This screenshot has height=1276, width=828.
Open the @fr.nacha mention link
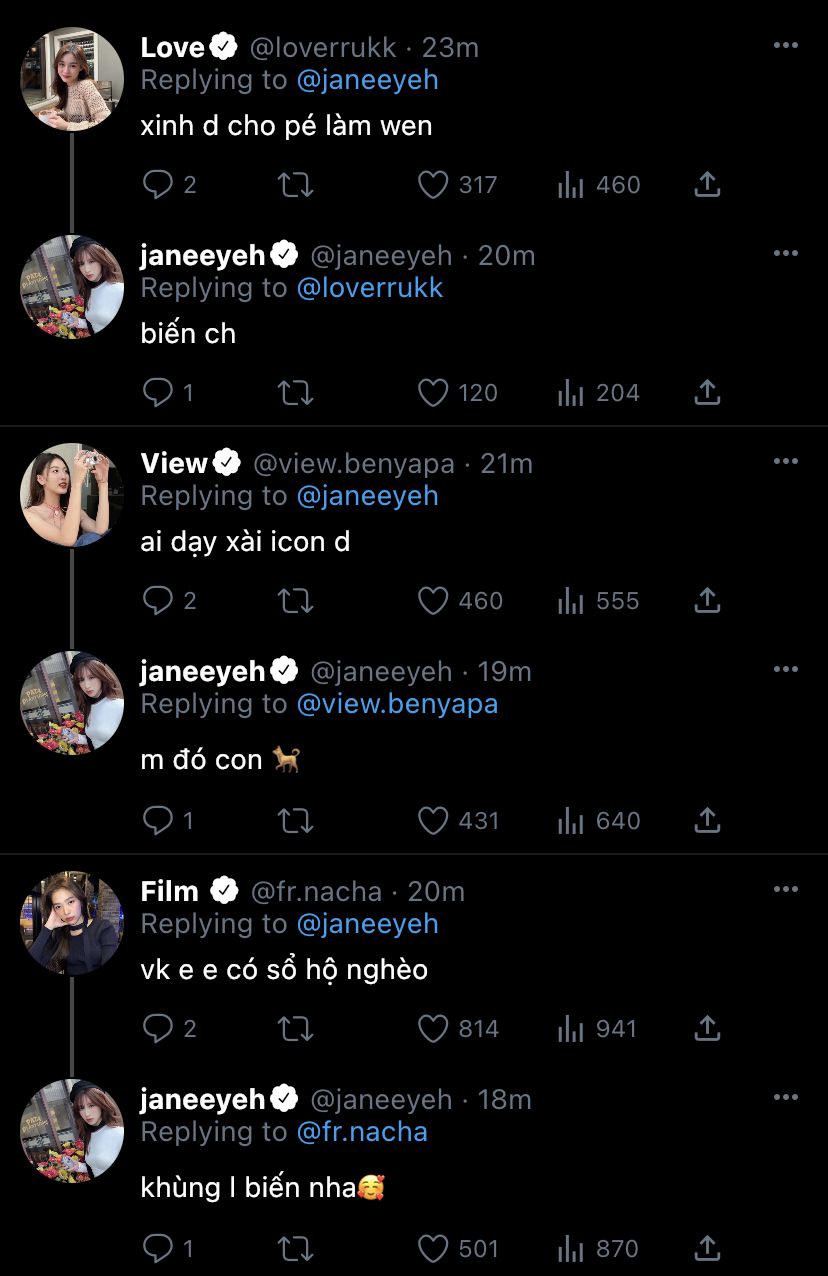click(362, 1132)
